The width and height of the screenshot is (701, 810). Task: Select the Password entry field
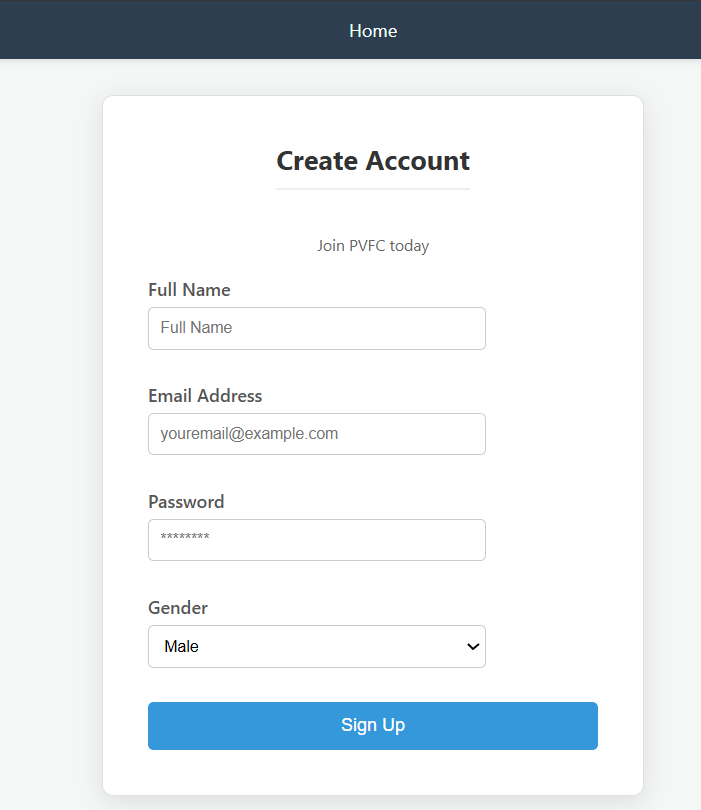[316, 540]
